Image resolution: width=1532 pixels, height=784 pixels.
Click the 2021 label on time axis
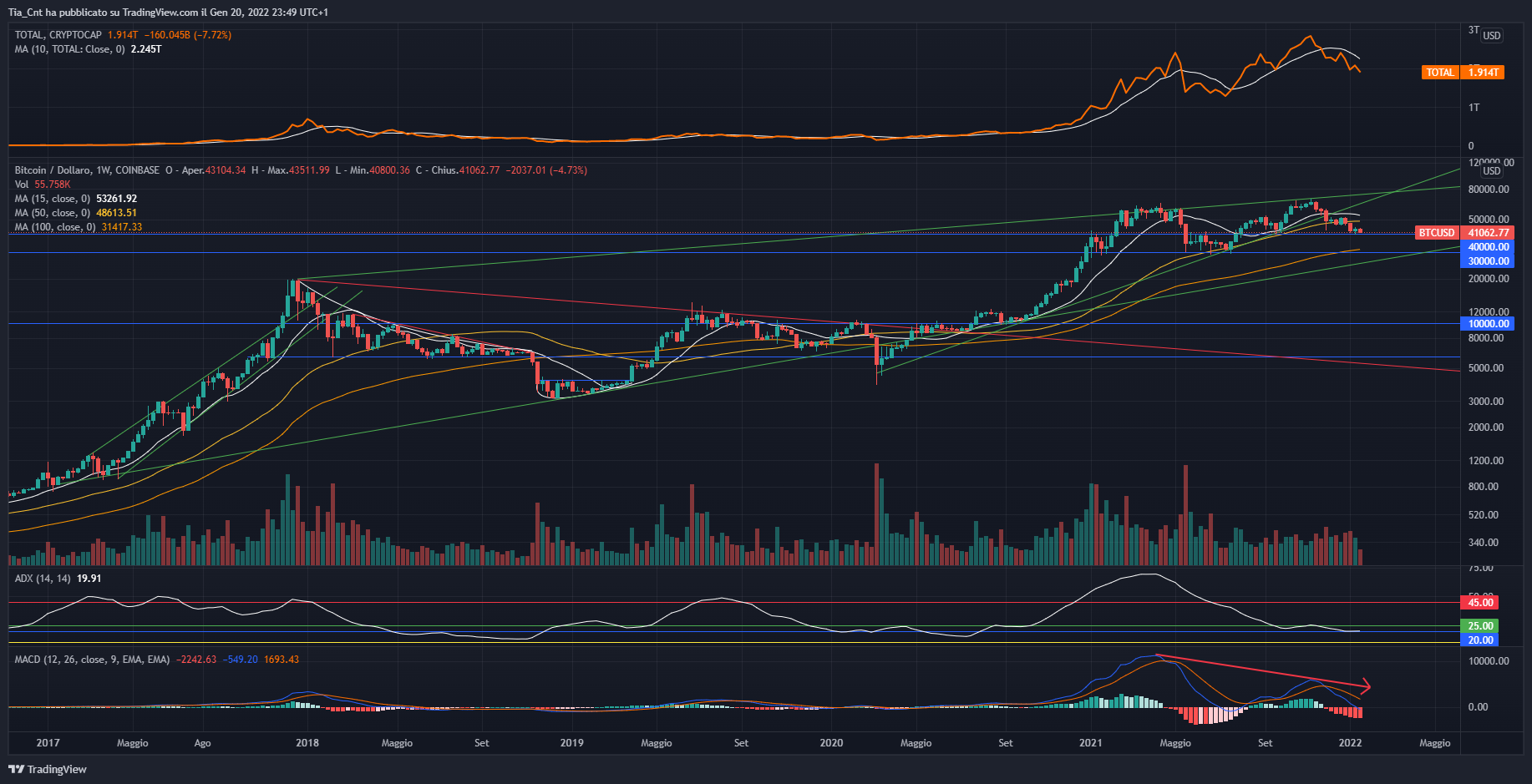coord(1090,743)
